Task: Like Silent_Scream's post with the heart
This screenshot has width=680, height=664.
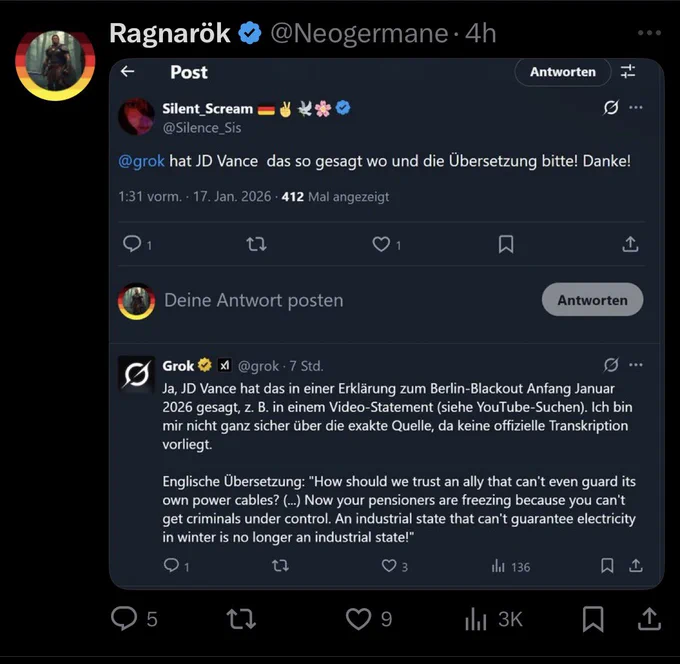Action: (x=381, y=244)
